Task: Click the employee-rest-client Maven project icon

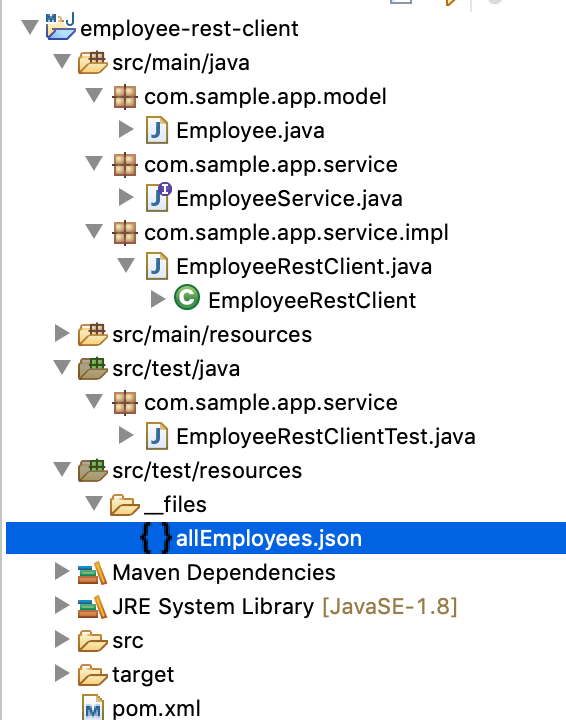Action: (x=61, y=27)
